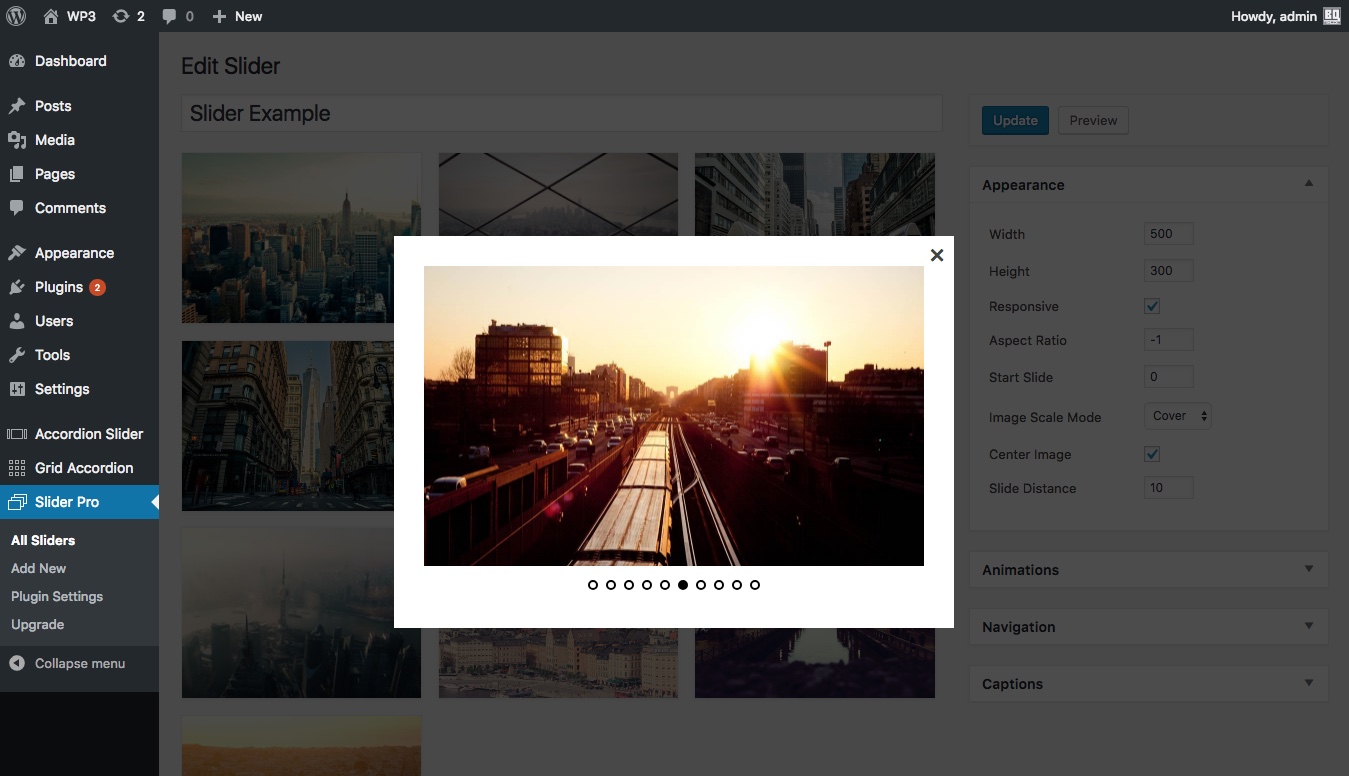Click the Slider Example title field
Image resolution: width=1349 pixels, height=776 pixels.
point(562,113)
